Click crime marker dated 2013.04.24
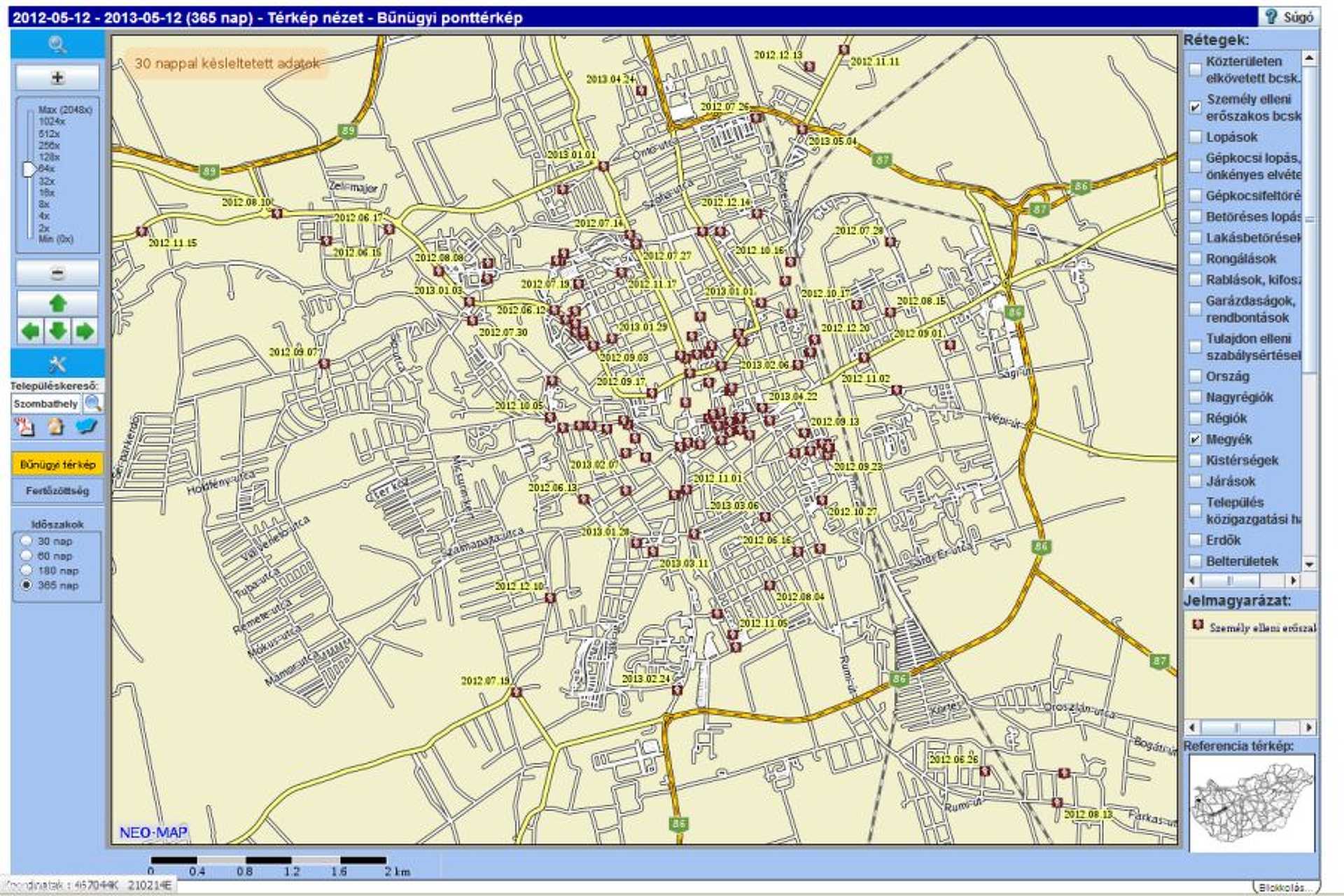Image resolution: width=1344 pixels, height=896 pixels. pos(641,90)
